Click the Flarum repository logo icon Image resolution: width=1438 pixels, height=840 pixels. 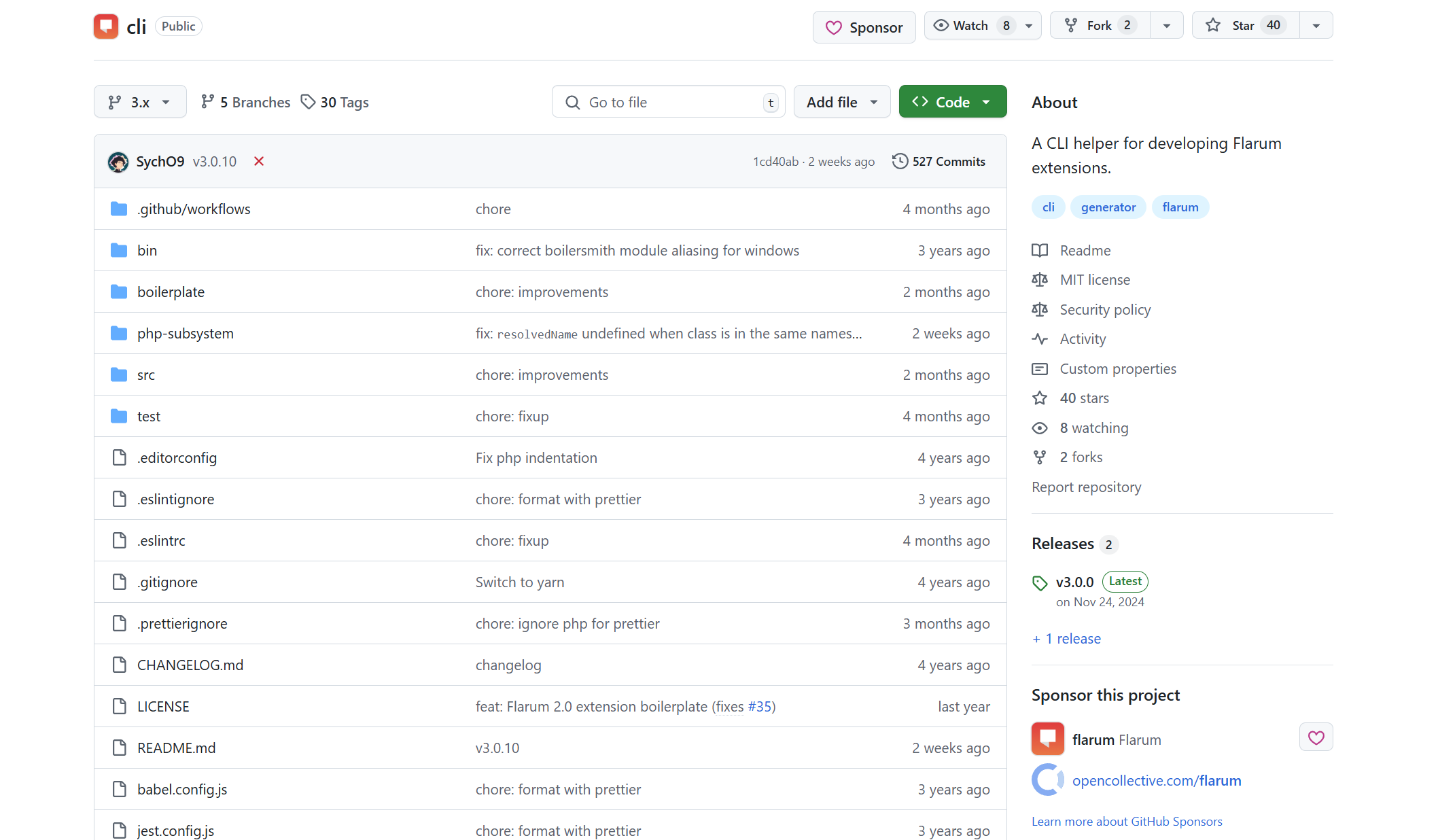[106, 27]
